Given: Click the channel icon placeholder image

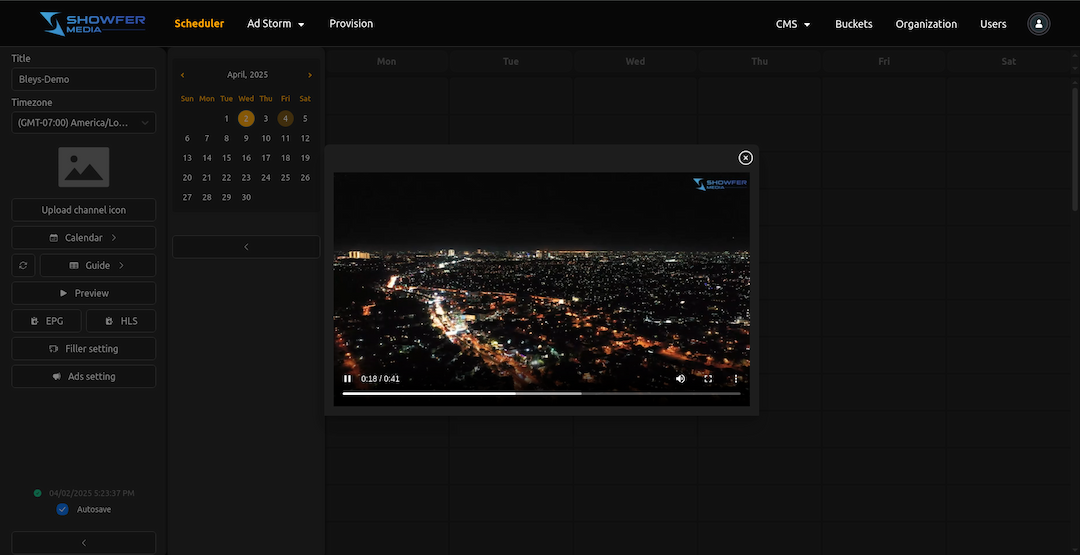Looking at the screenshot, I should point(83,167).
